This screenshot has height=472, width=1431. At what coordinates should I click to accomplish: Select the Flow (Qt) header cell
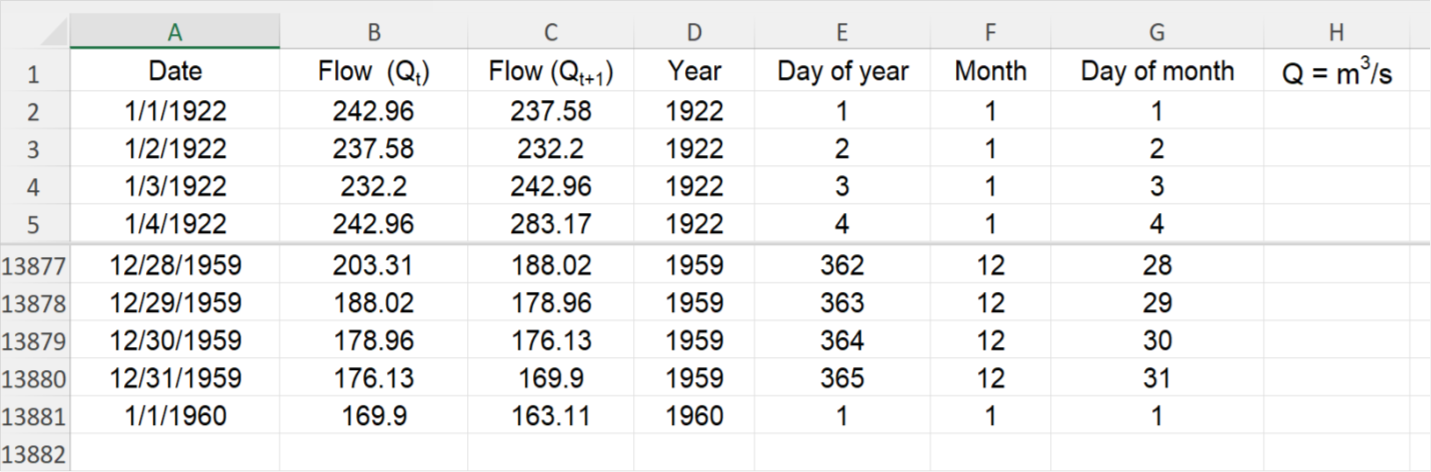373,72
